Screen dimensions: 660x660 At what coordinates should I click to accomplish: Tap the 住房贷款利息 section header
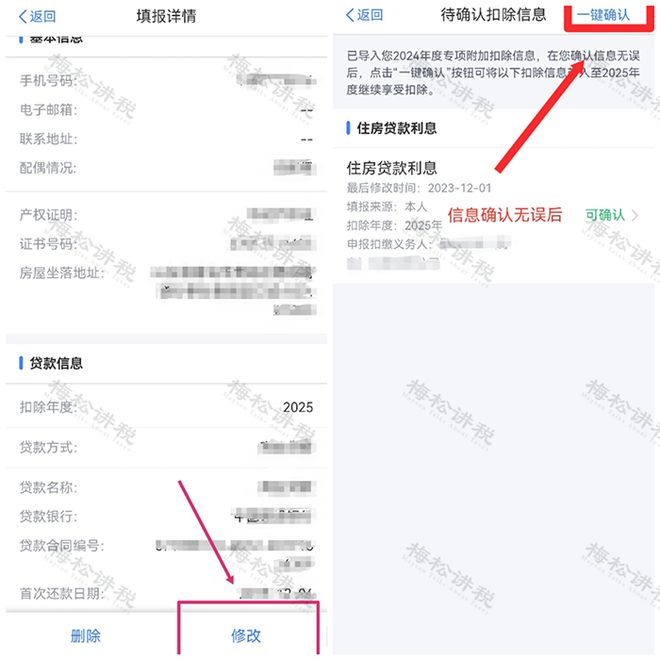coord(397,128)
